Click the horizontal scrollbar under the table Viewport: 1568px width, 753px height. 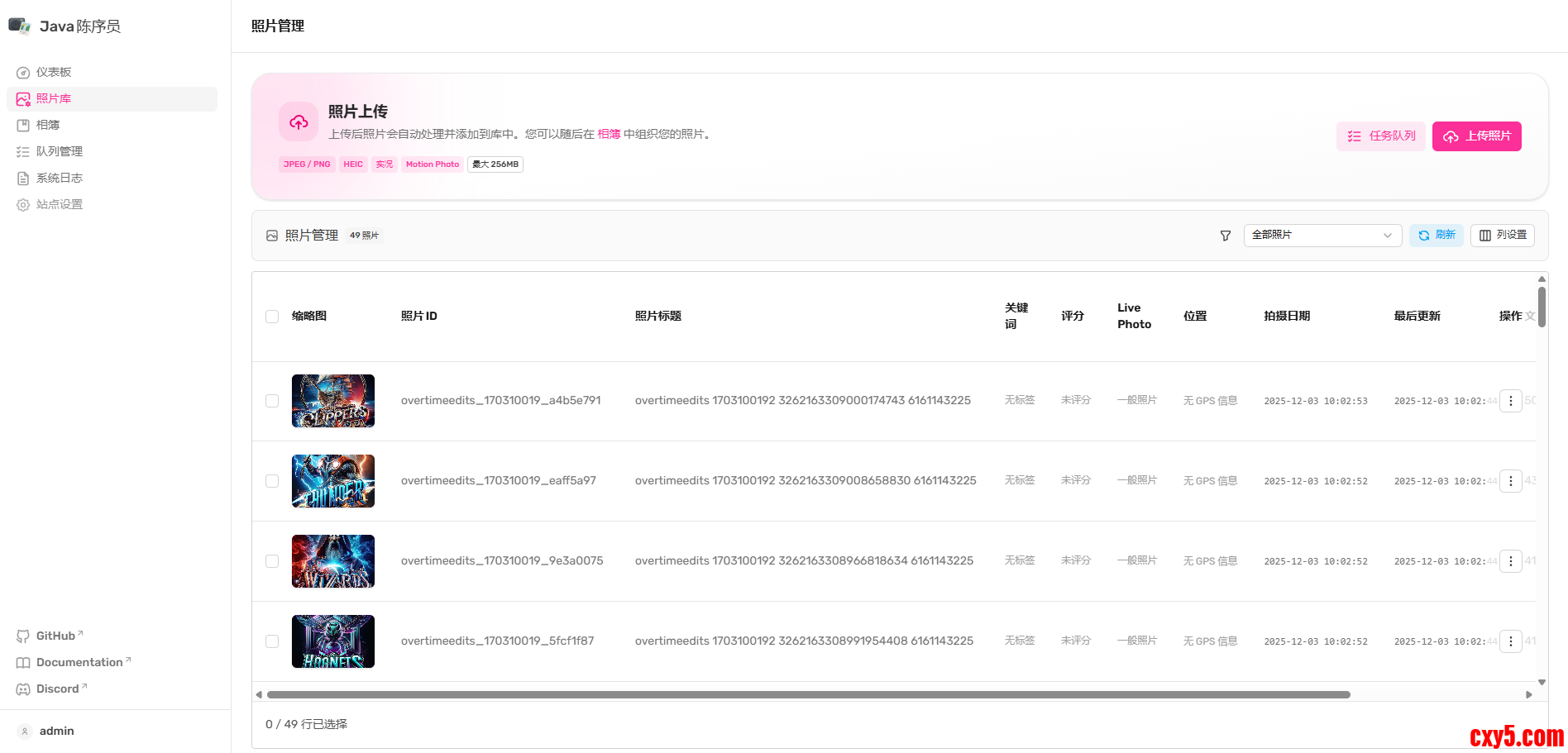[x=808, y=695]
